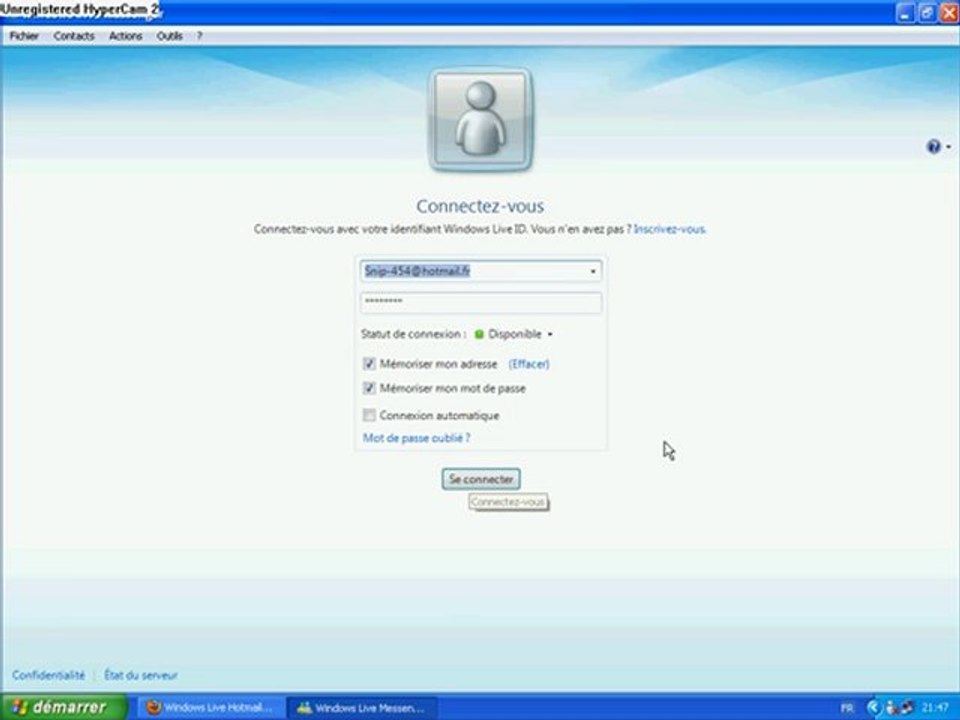Click the (Effacer) link
This screenshot has height=720, width=960.
tap(529, 364)
